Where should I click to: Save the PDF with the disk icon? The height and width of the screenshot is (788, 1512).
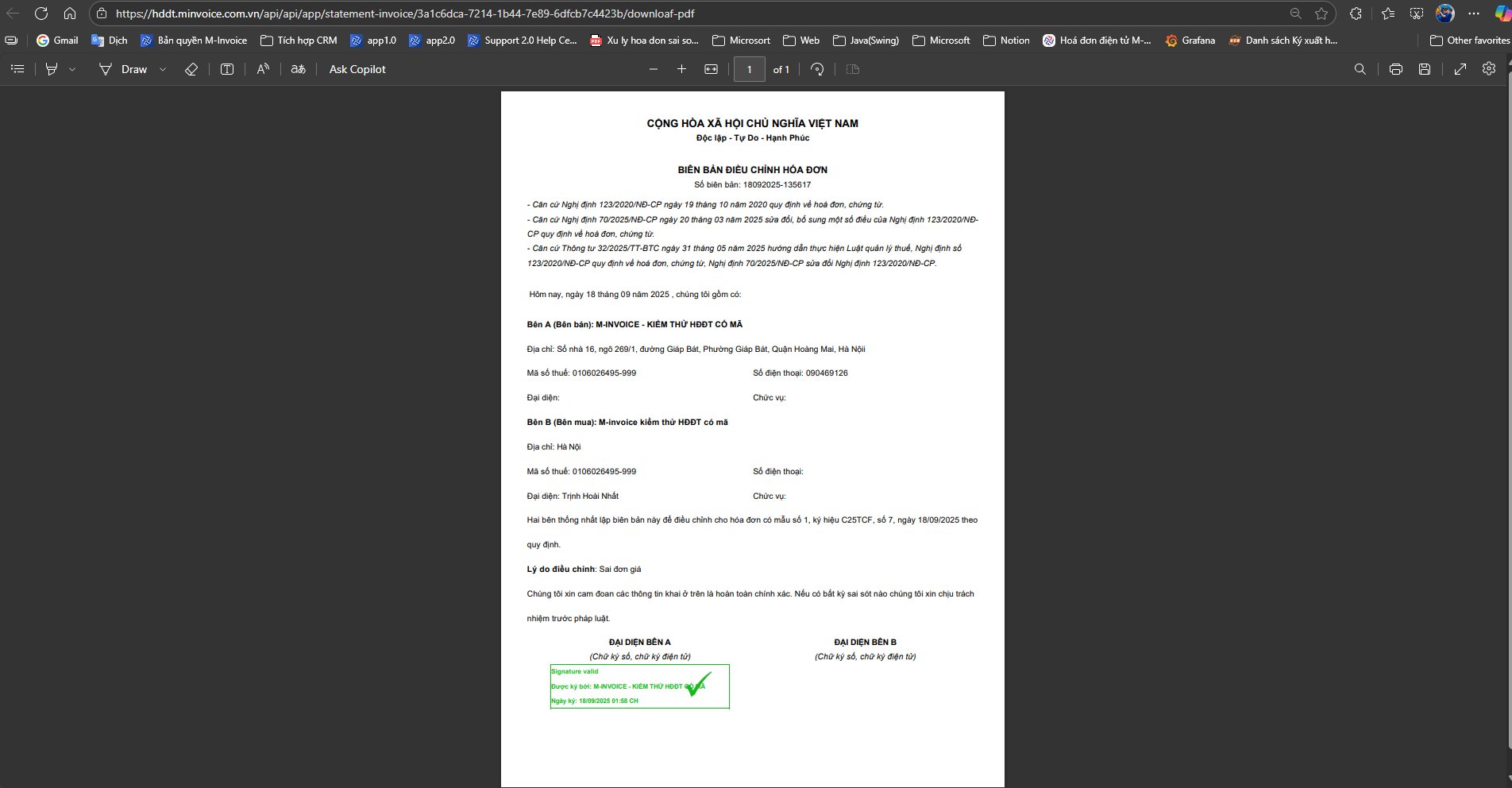(x=1425, y=69)
